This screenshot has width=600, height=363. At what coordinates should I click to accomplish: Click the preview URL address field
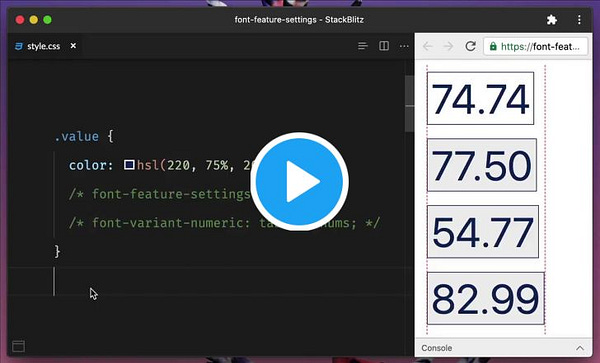pyautogui.click(x=536, y=47)
